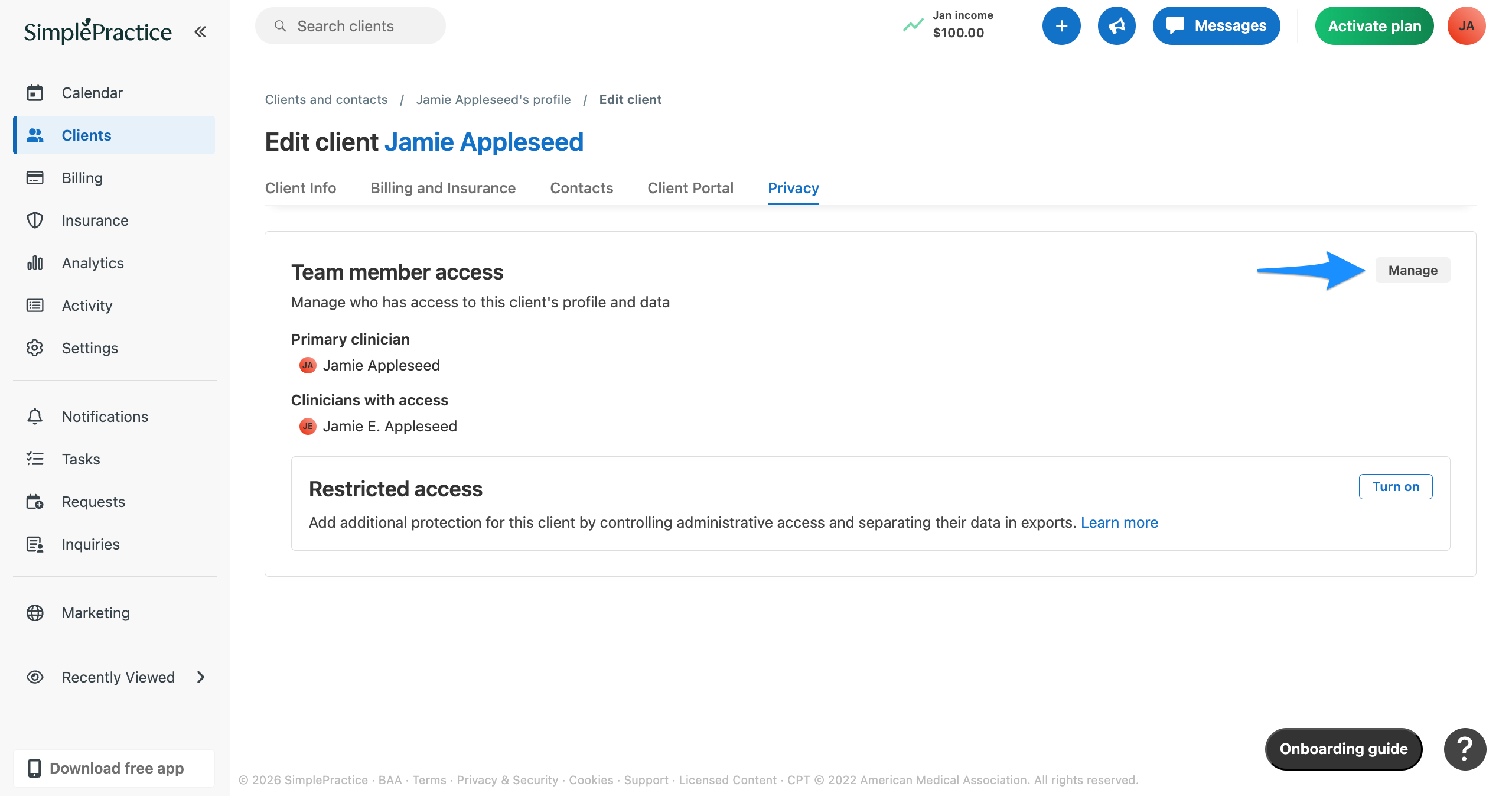Open Privacy & Security footer link
The image size is (1512, 796).
(x=507, y=780)
